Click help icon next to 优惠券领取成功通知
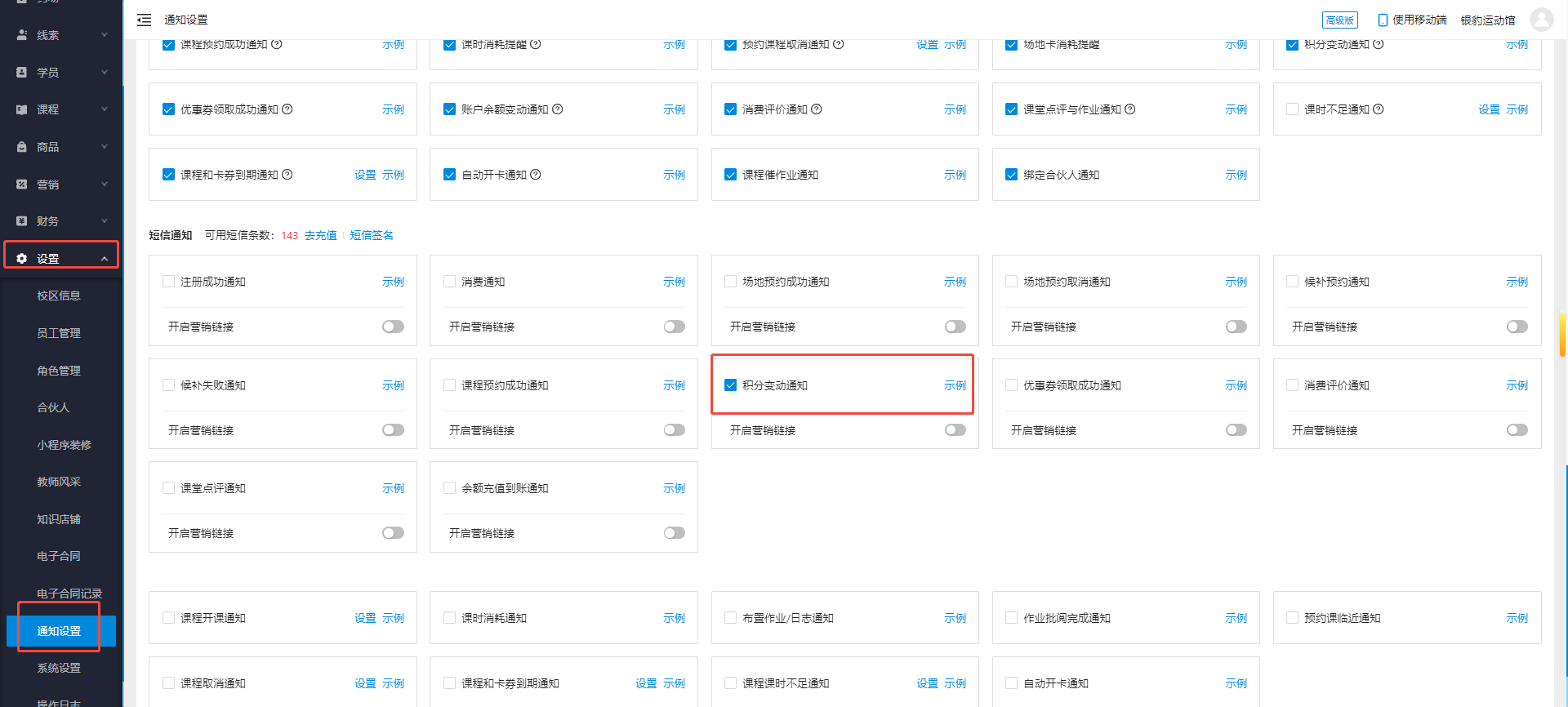 click(x=287, y=109)
